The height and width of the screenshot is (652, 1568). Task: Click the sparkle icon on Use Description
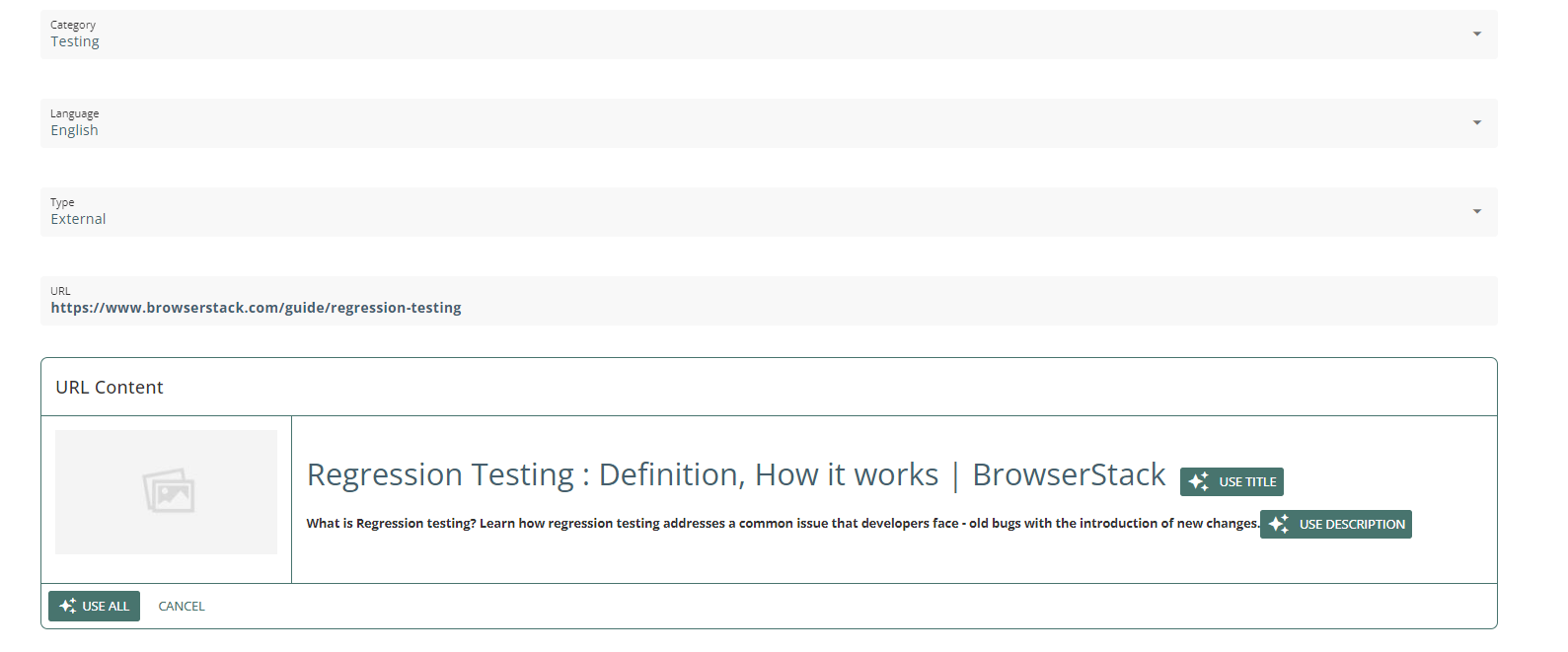click(x=1279, y=524)
